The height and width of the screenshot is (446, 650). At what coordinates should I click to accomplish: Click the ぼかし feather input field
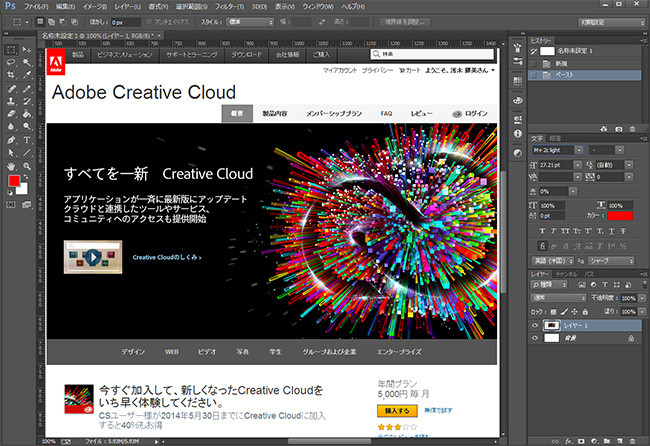coord(126,22)
